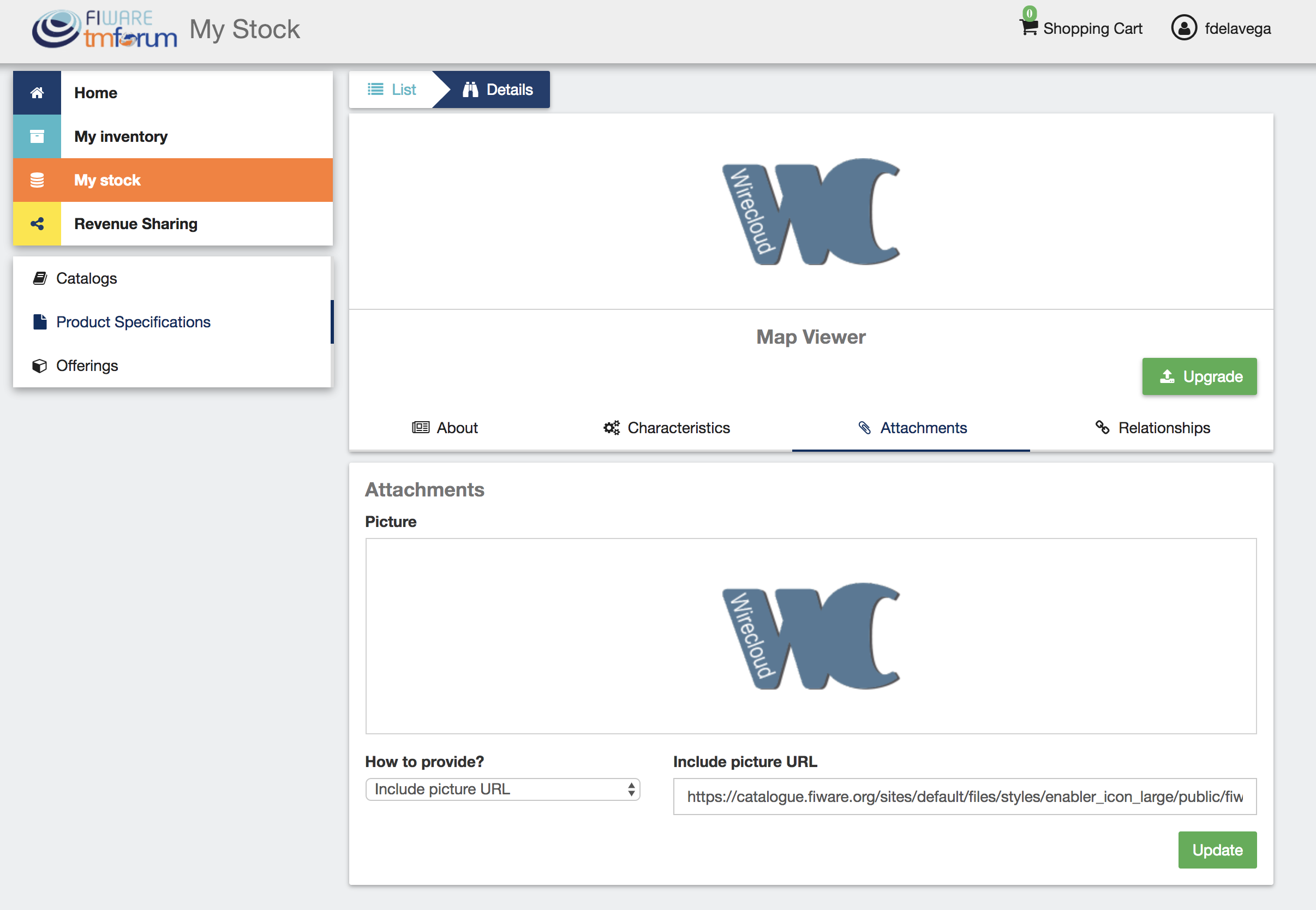
Task: Click the Picture label
Action: pyautogui.click(x=391, y=522)
